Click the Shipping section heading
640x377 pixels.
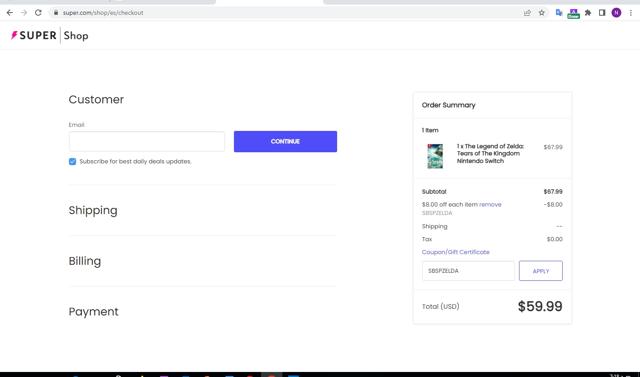point(93,211)
